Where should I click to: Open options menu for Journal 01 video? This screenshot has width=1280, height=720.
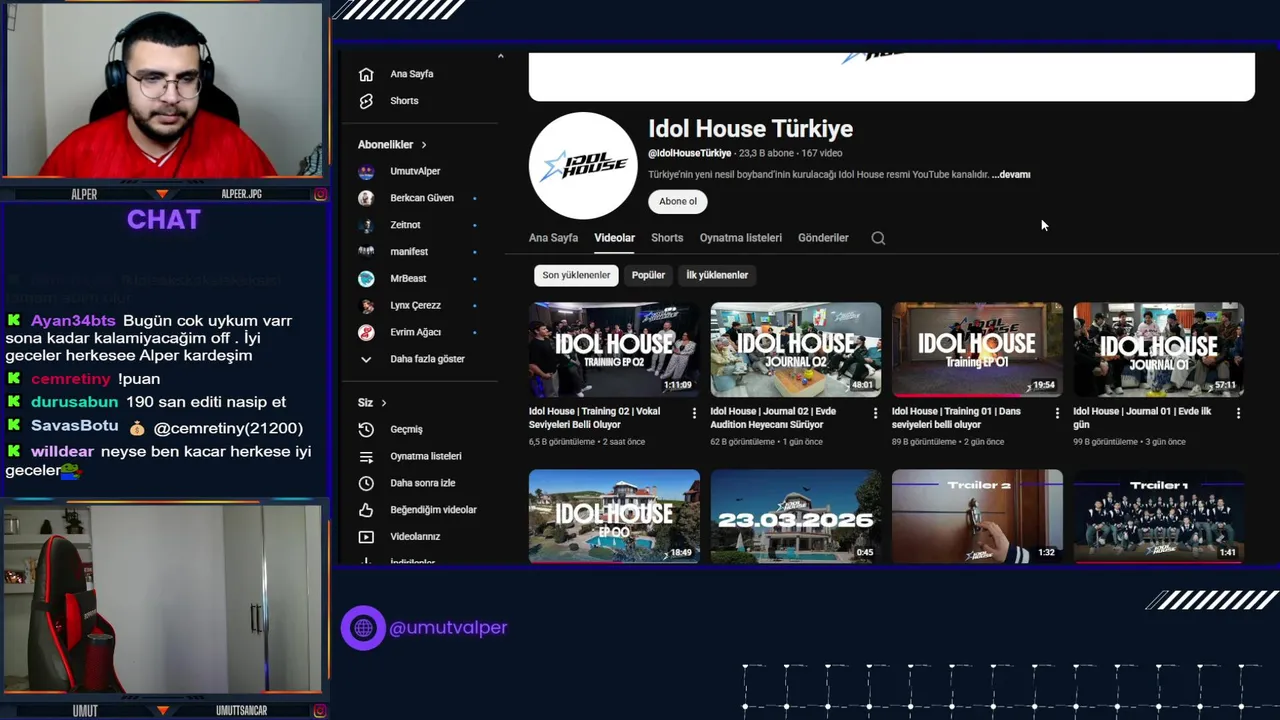pyautogui.click(x=1238, y=412)
